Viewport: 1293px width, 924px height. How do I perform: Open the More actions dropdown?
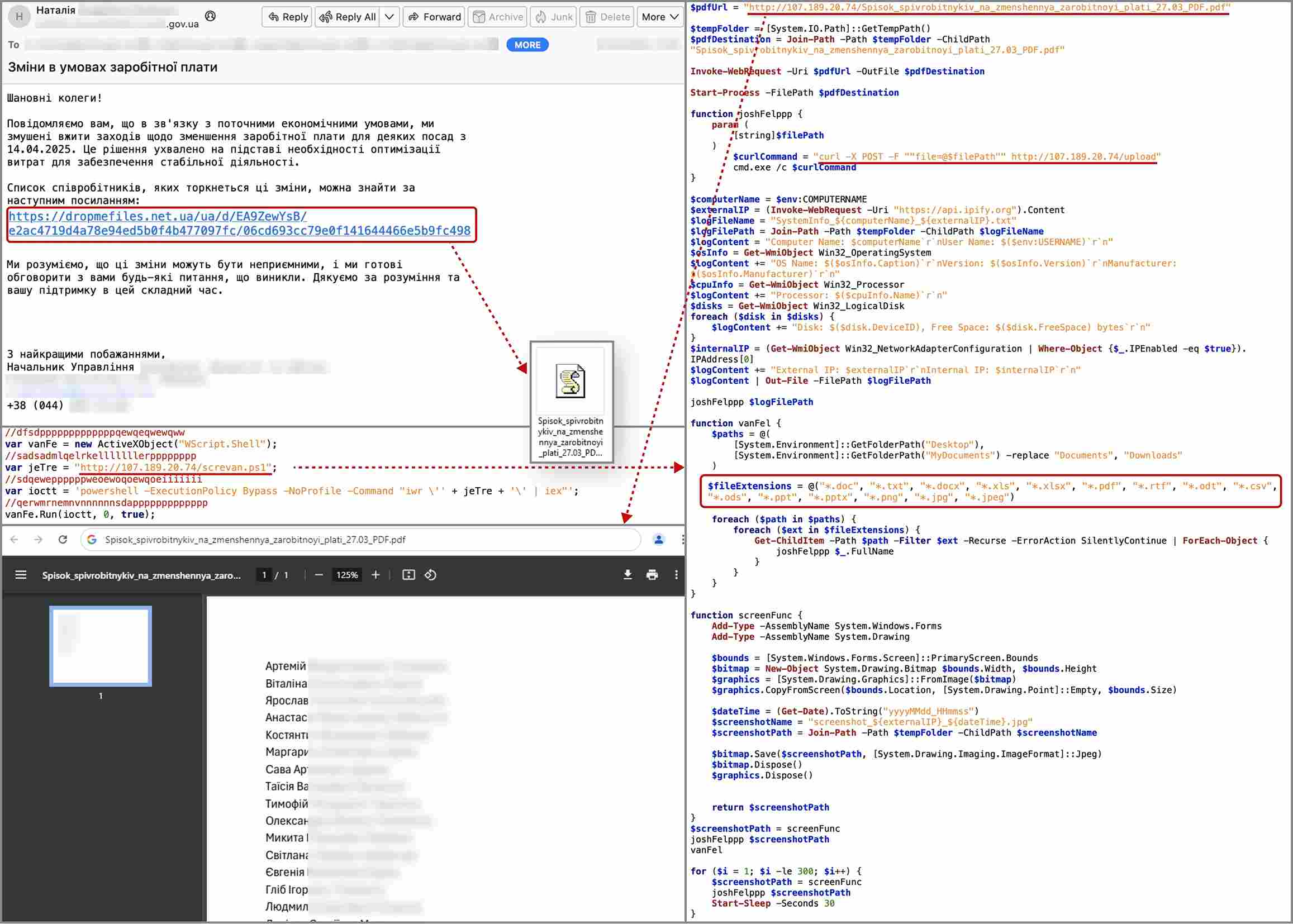point(659,17)
